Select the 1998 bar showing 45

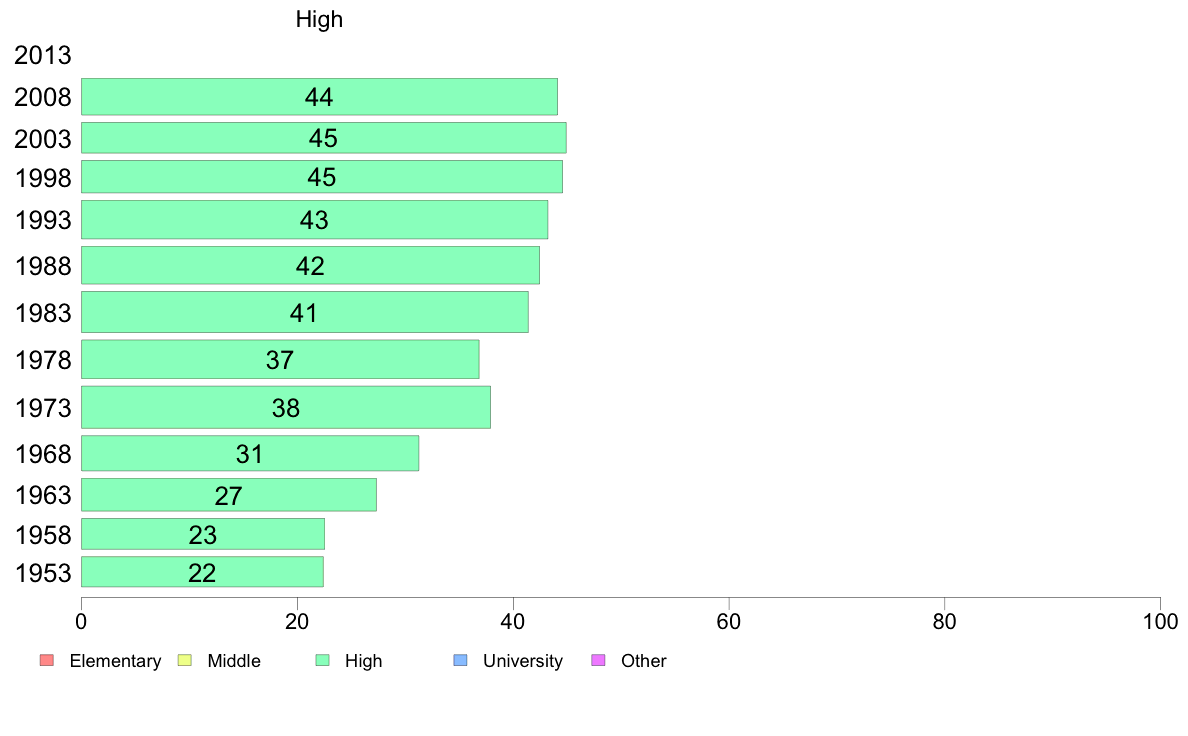tap(322, 177)
